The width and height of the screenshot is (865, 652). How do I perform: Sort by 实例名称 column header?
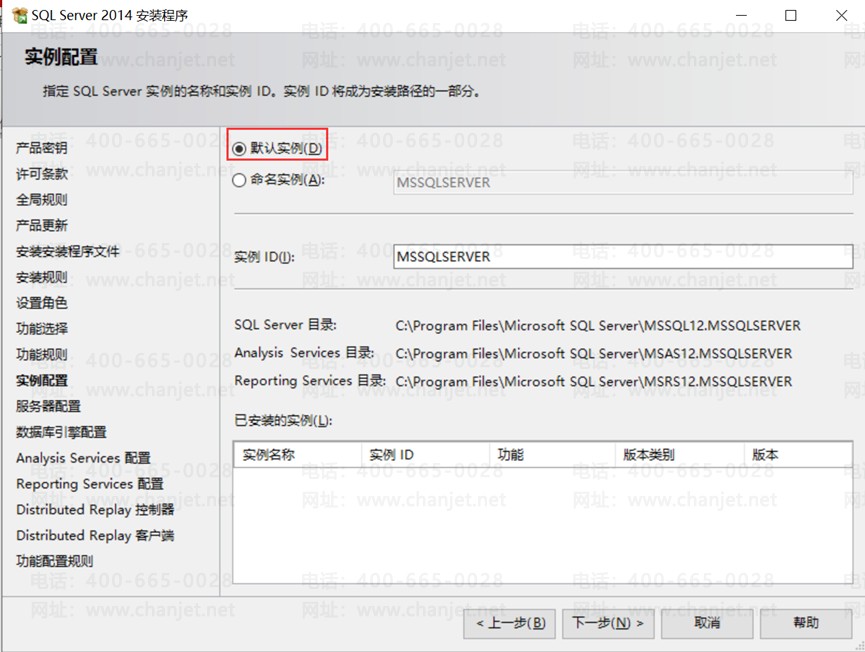(x=298, y=455)
